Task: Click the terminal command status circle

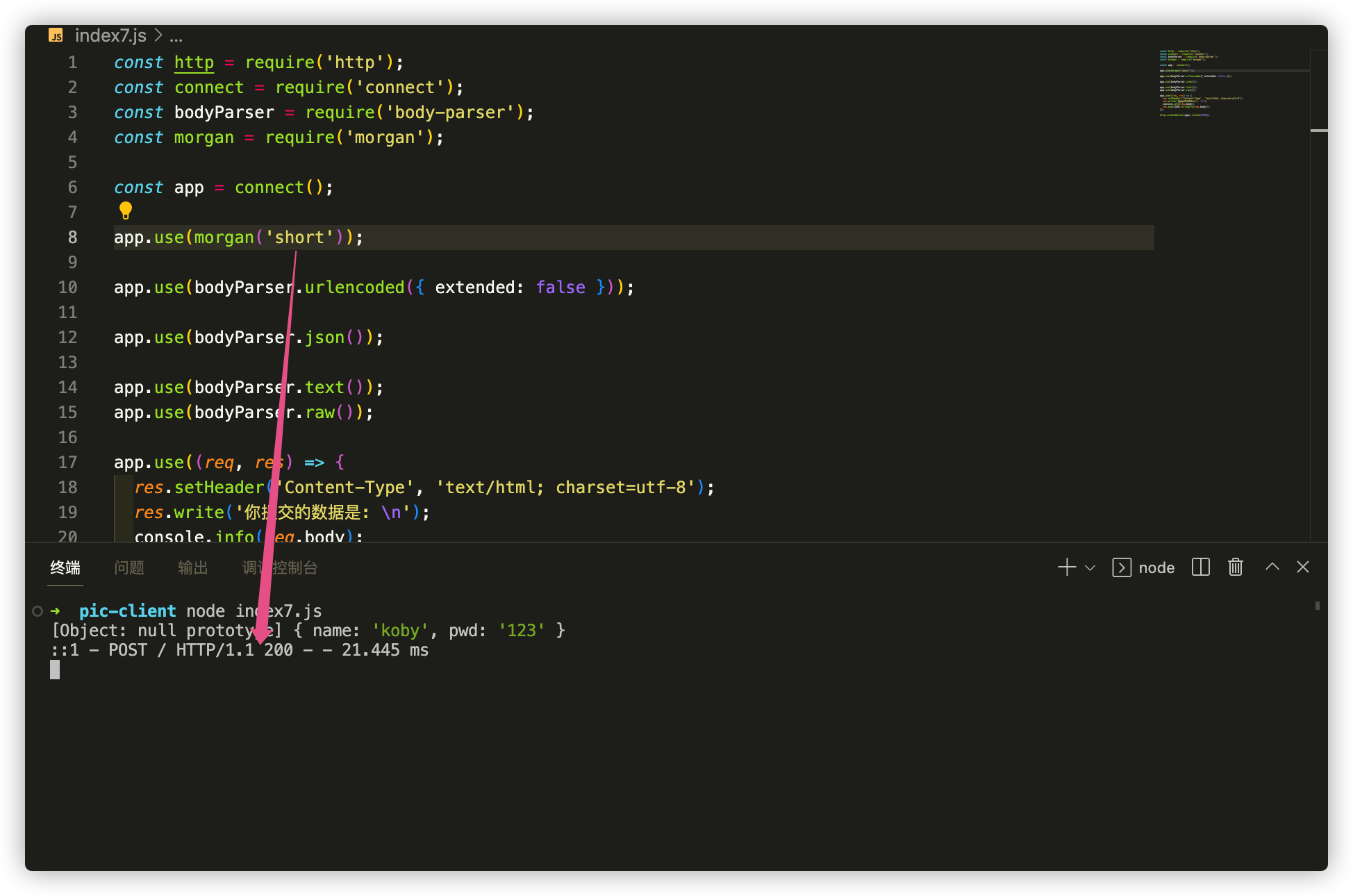Action: (38, 611)
